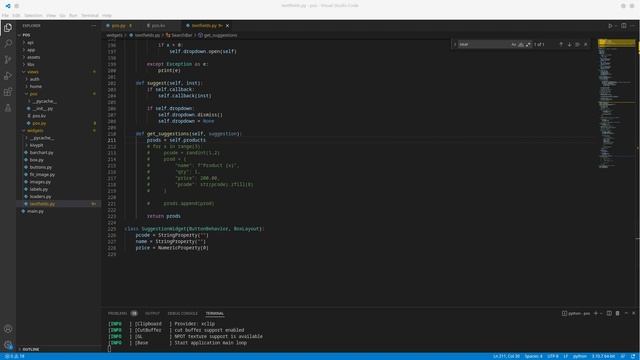This screenshot has width=640, height=360.
Task: Click the Explorer panel more actions icon
Action: pos(94,26)
